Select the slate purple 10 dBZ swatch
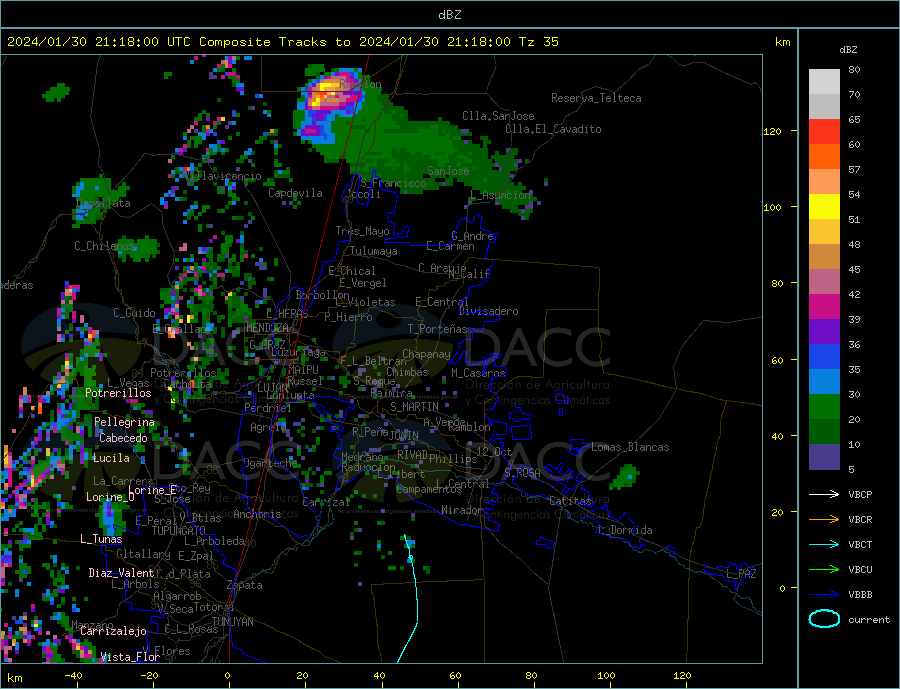The image size is (900, 689). [824, 456]
